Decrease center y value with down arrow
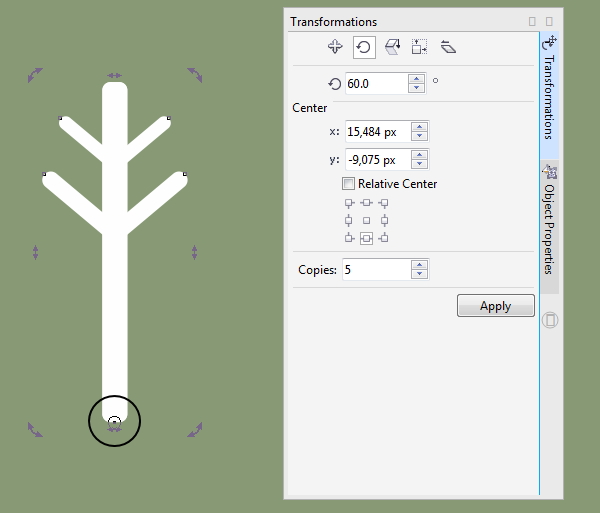The image size is (600, 513). click(x=419, y=164)
